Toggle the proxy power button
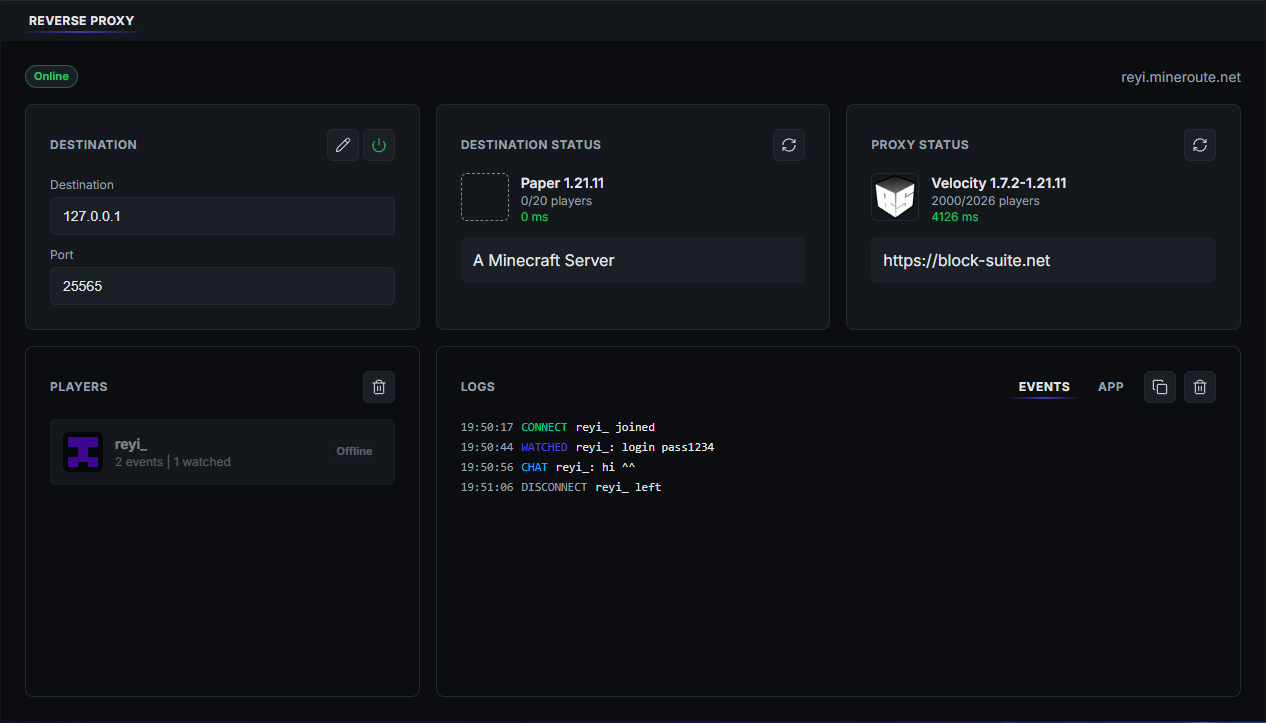The image size is (1266, 723). 379,145
